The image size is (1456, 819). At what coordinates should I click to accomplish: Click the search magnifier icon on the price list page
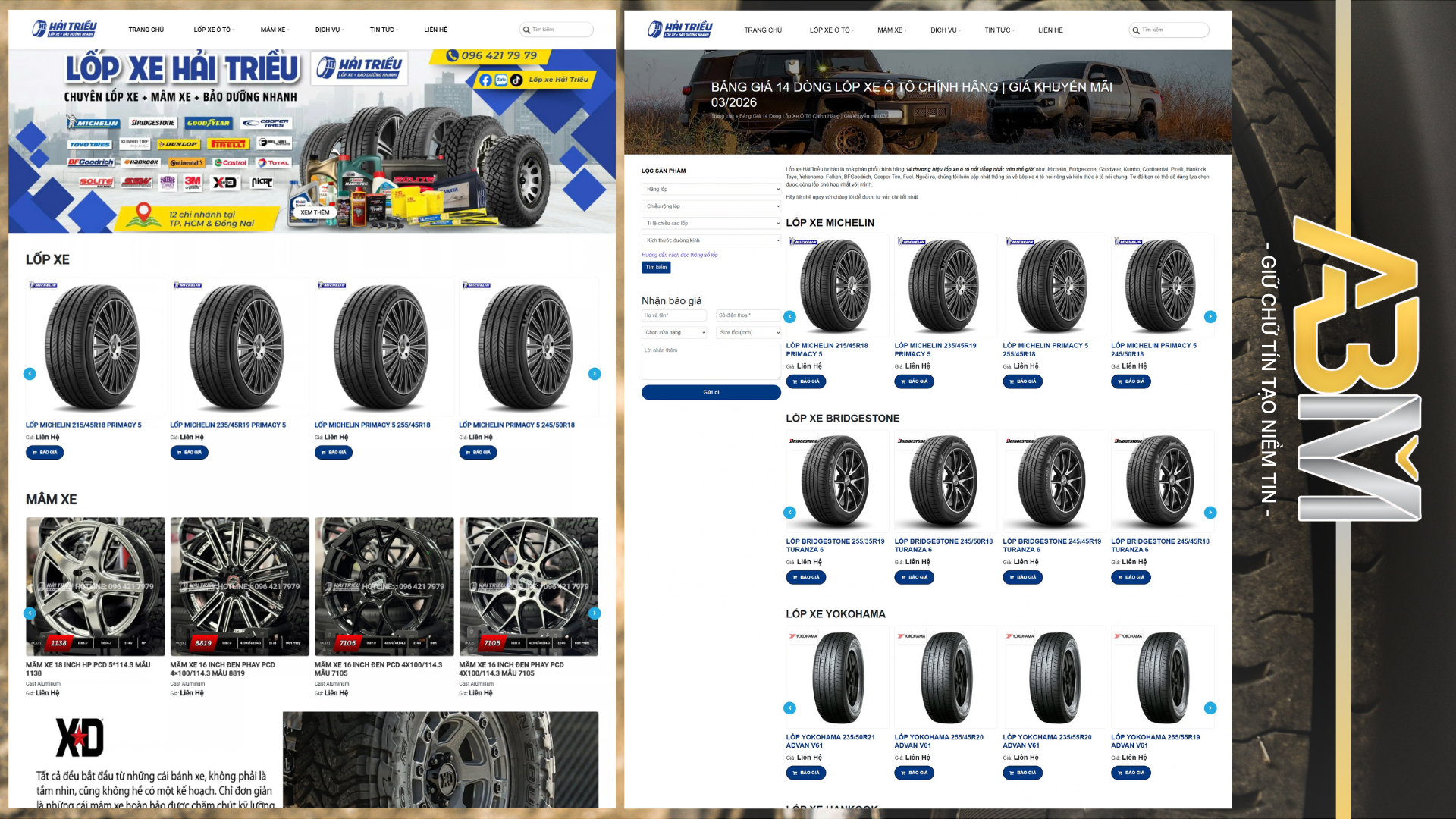1136,30
